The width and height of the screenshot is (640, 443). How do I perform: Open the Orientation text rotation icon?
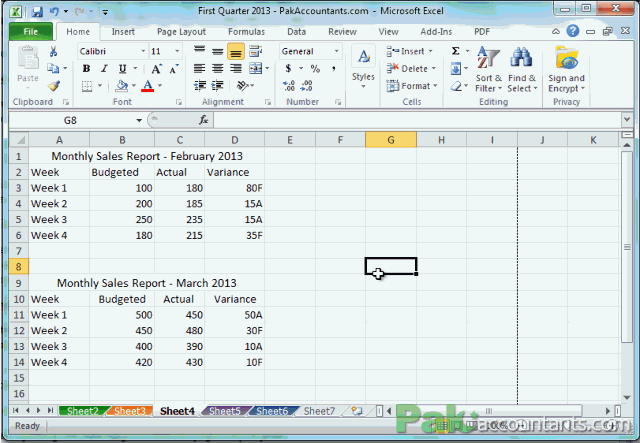[243, 86]
